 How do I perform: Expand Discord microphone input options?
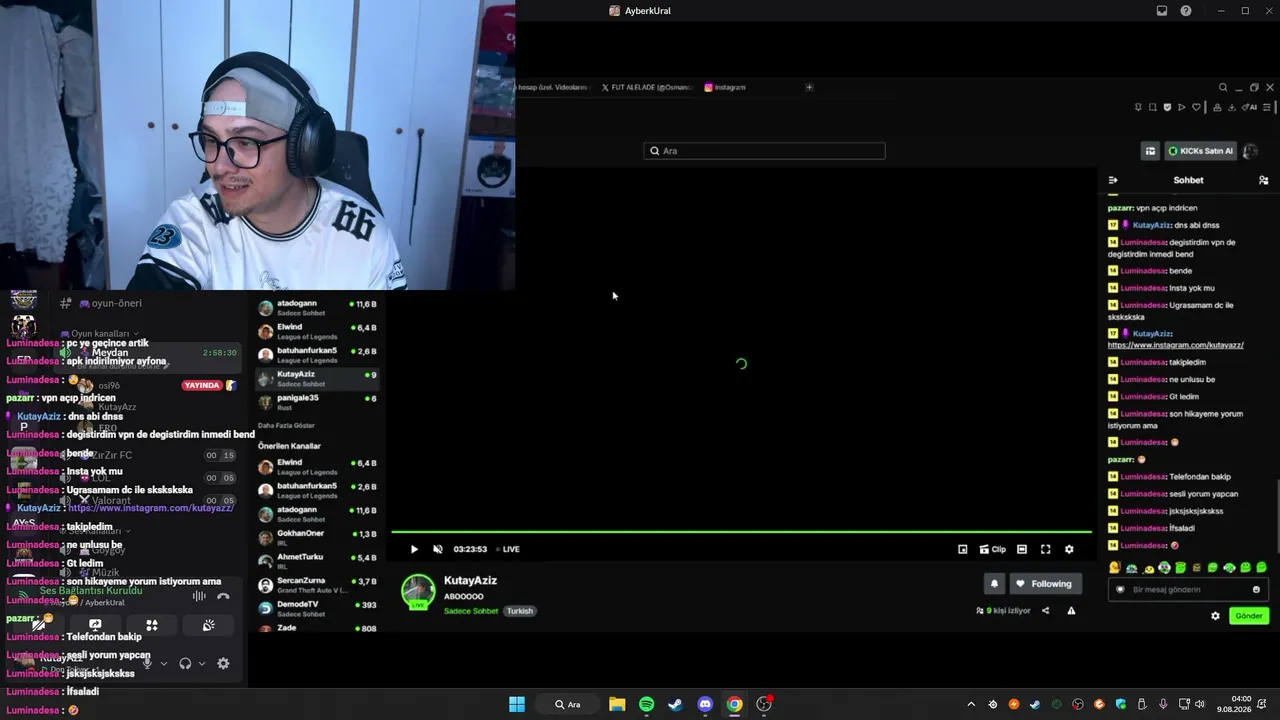164,663
